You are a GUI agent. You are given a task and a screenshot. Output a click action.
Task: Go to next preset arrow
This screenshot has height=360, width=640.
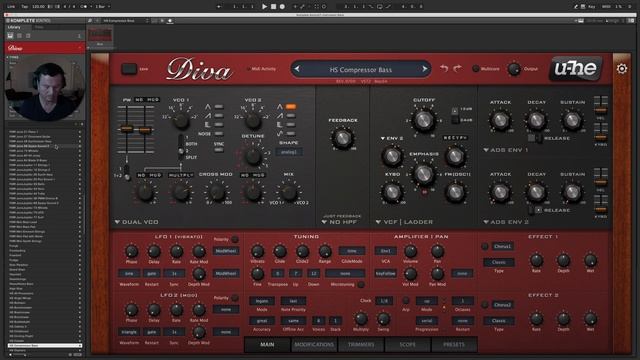pyautogui.click(x=425, y=69)
